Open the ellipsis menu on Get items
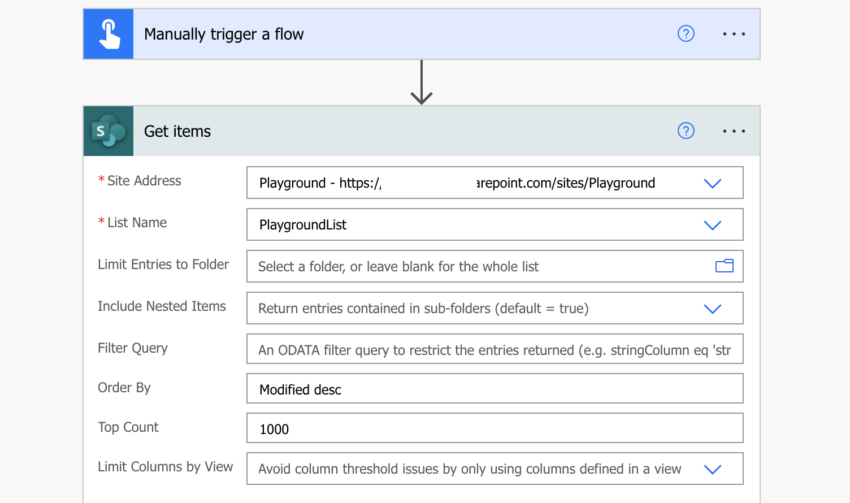850x503 pixels. (733, 131)
